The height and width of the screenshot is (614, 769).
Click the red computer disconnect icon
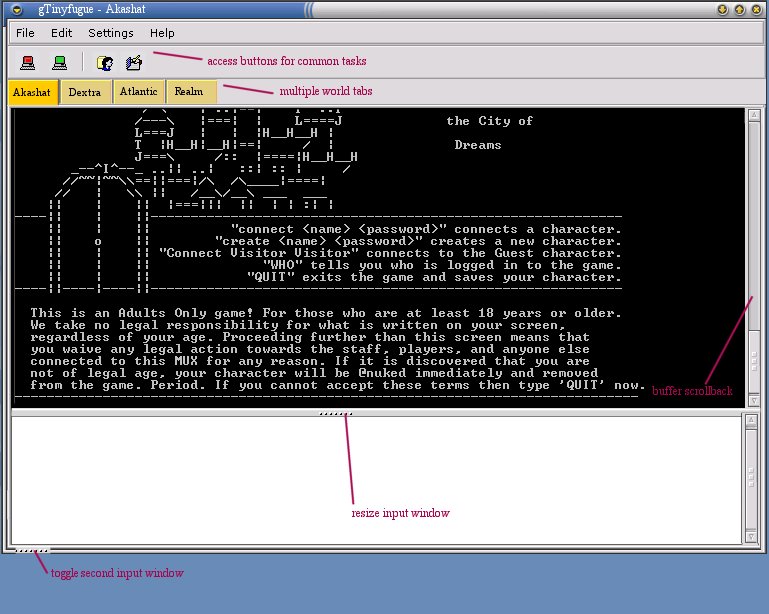pos(28,62)
